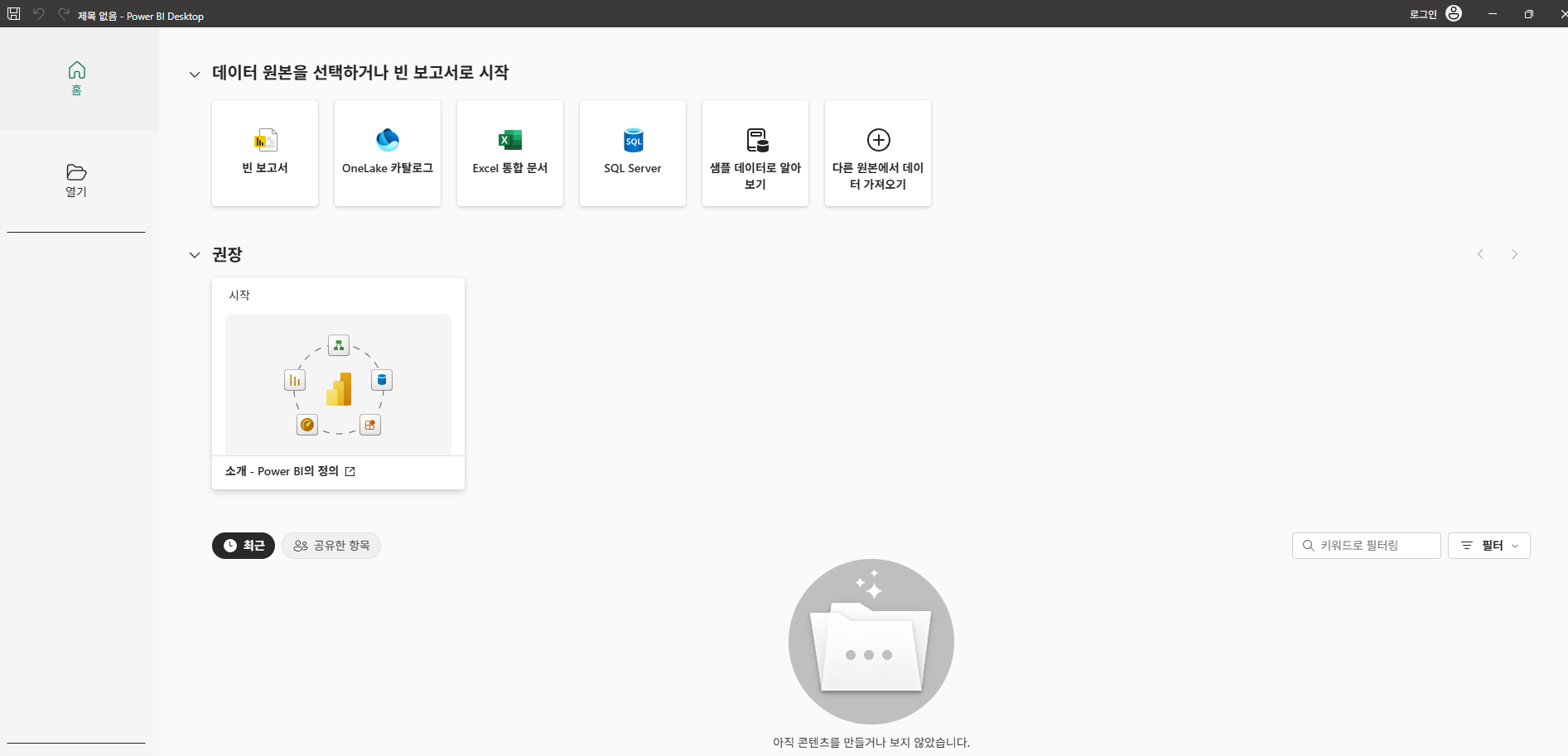The image size is (1568, 756).
Task: Collapse the 데이터 원본을 선택 section chevron
Action: click(x=195, y=75)
